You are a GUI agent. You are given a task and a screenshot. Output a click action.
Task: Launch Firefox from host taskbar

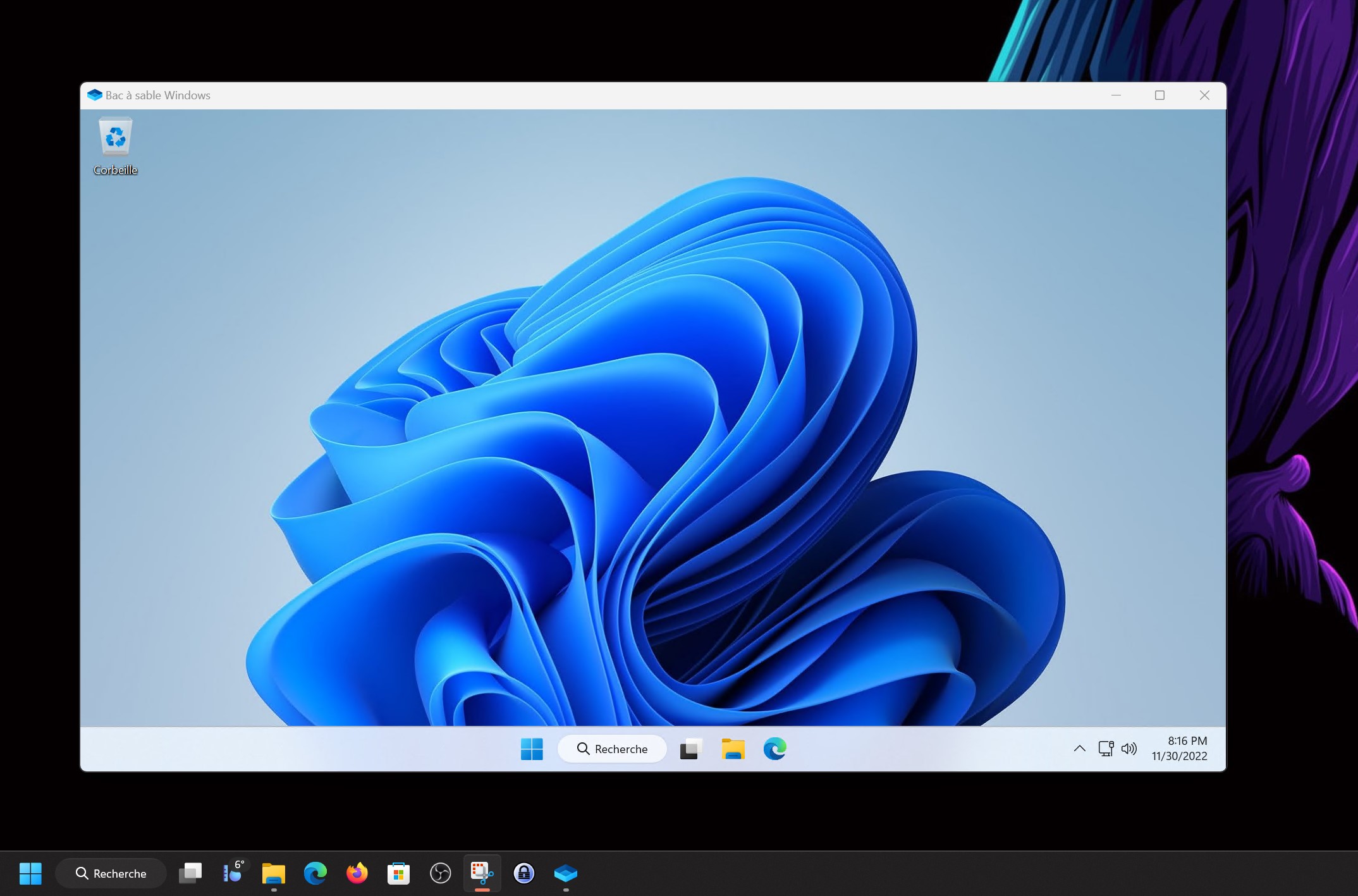coord(357,873)
